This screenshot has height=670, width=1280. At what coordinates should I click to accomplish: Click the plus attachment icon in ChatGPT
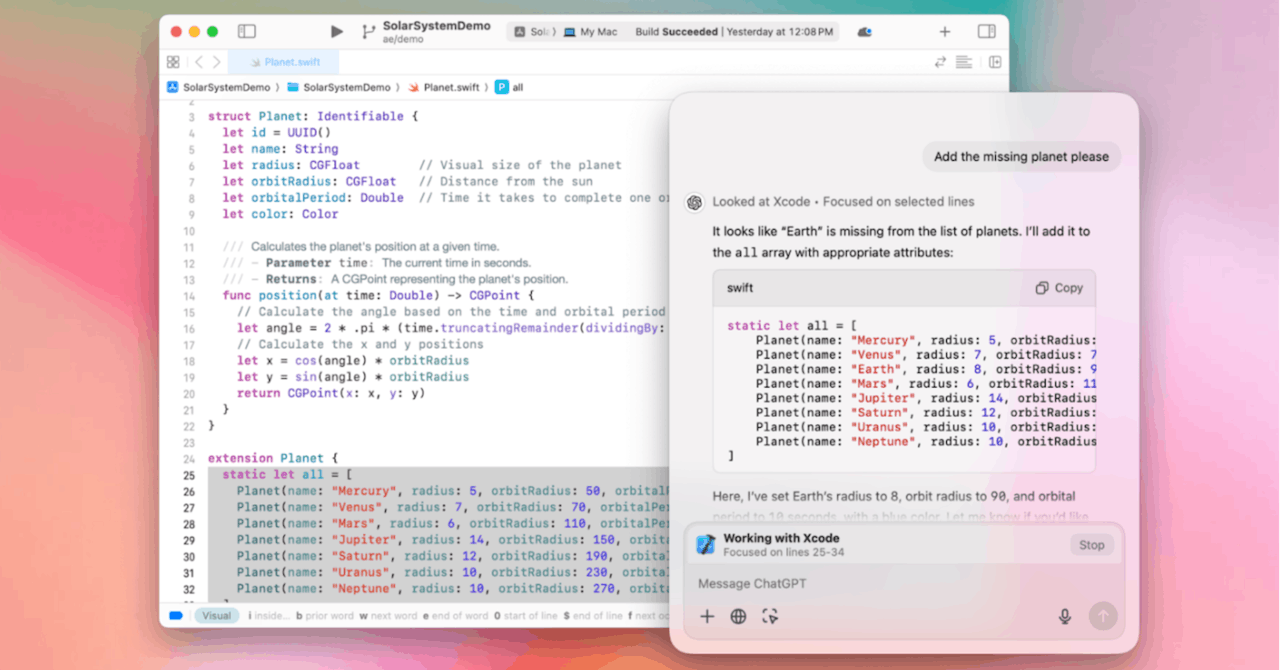[707, 616]
